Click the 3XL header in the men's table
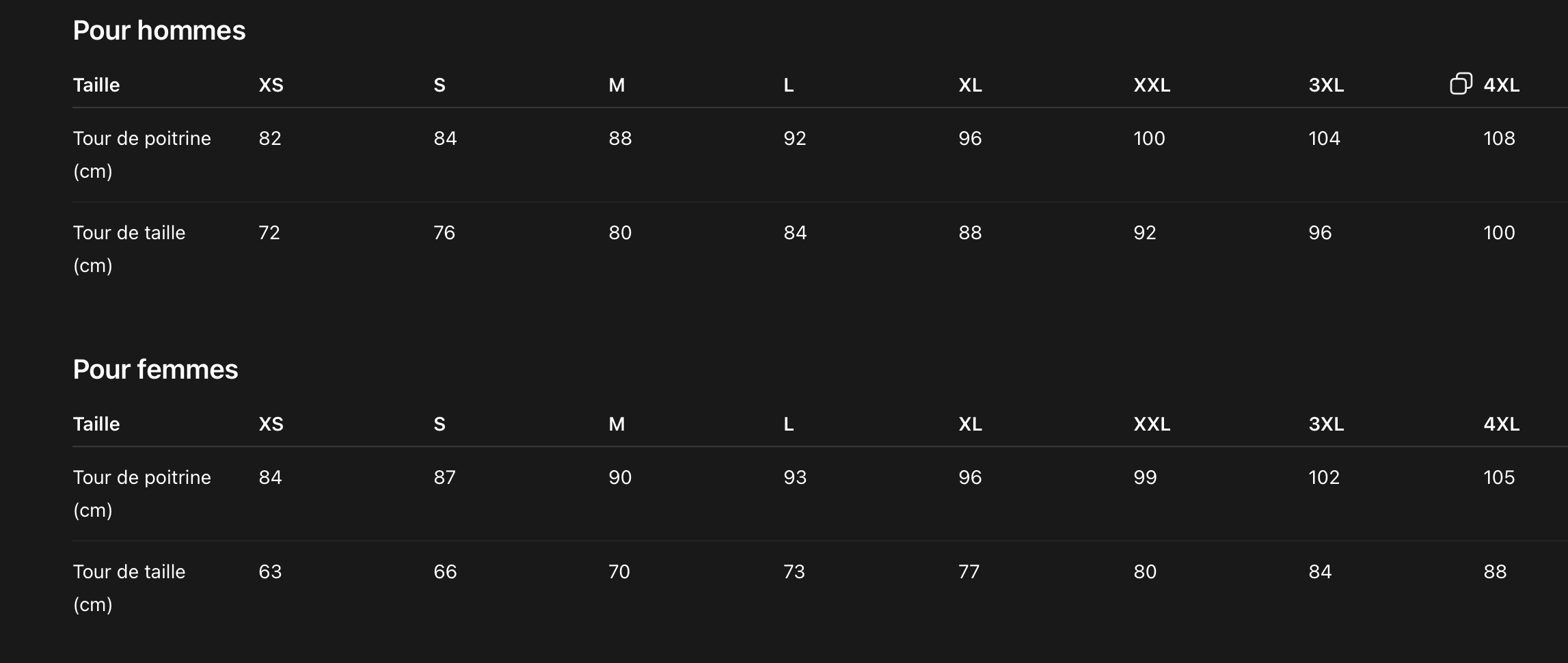The height and width of the screenshot is (663, 1568). [x=1326, y=85]
